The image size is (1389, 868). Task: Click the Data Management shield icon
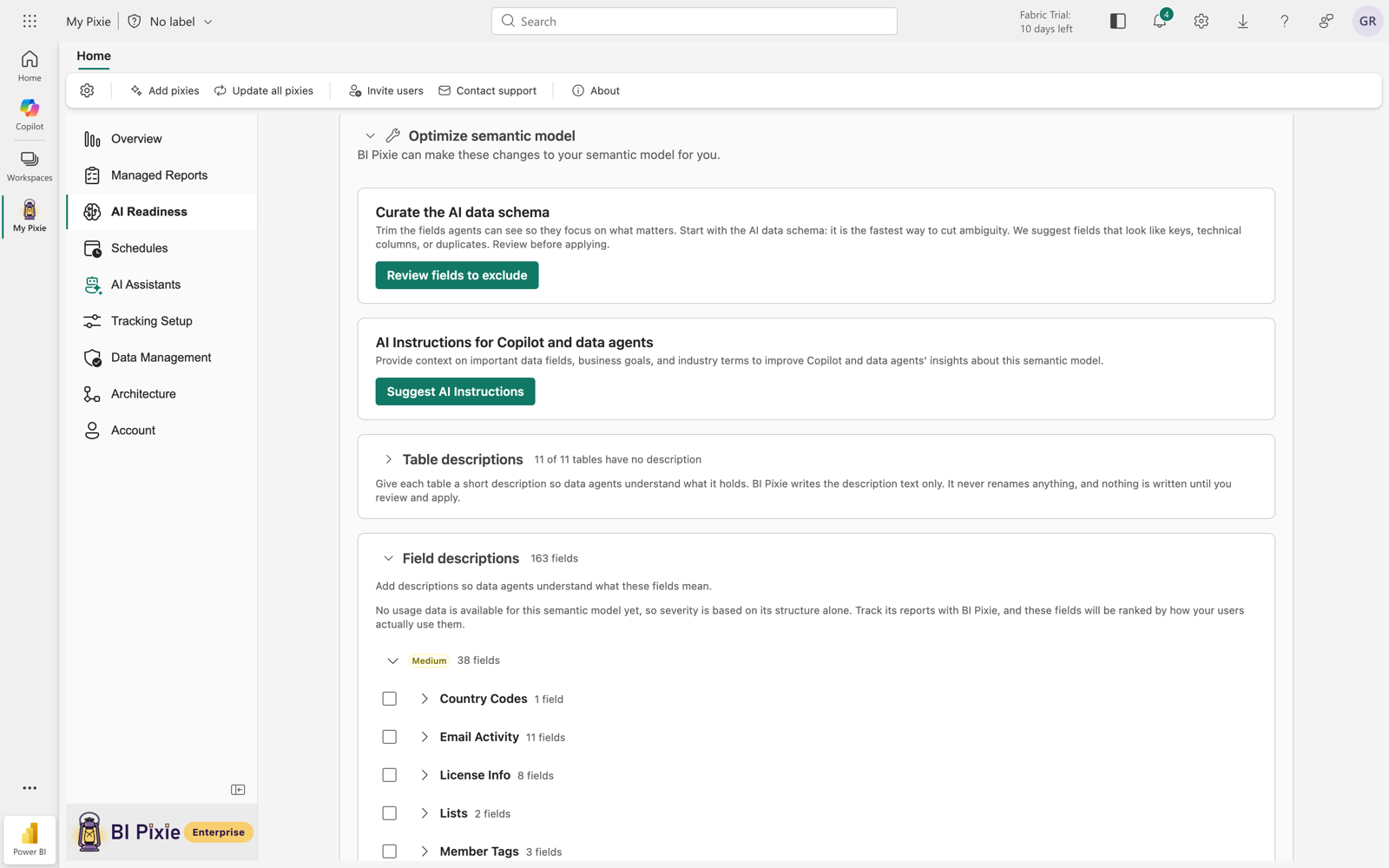[92, 358]
